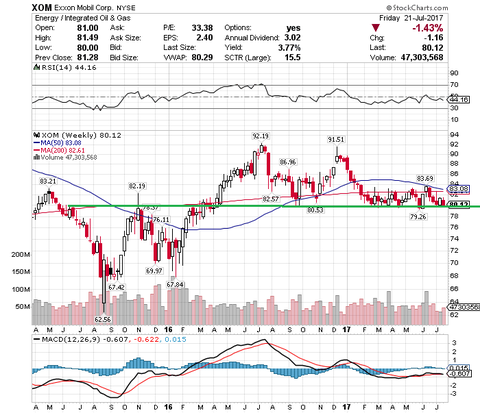480x413 pixels.
Task: Click the 80.53 low price annotation
Action: (x=315, y=210)
